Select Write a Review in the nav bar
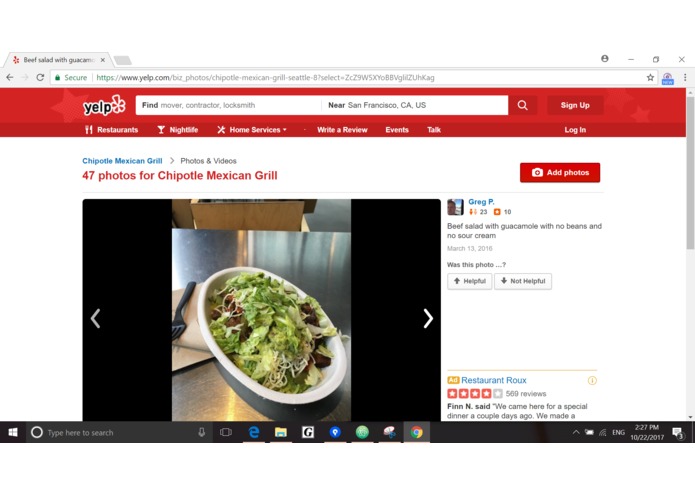The image size is (695, 494). click(x=342, y=130)
